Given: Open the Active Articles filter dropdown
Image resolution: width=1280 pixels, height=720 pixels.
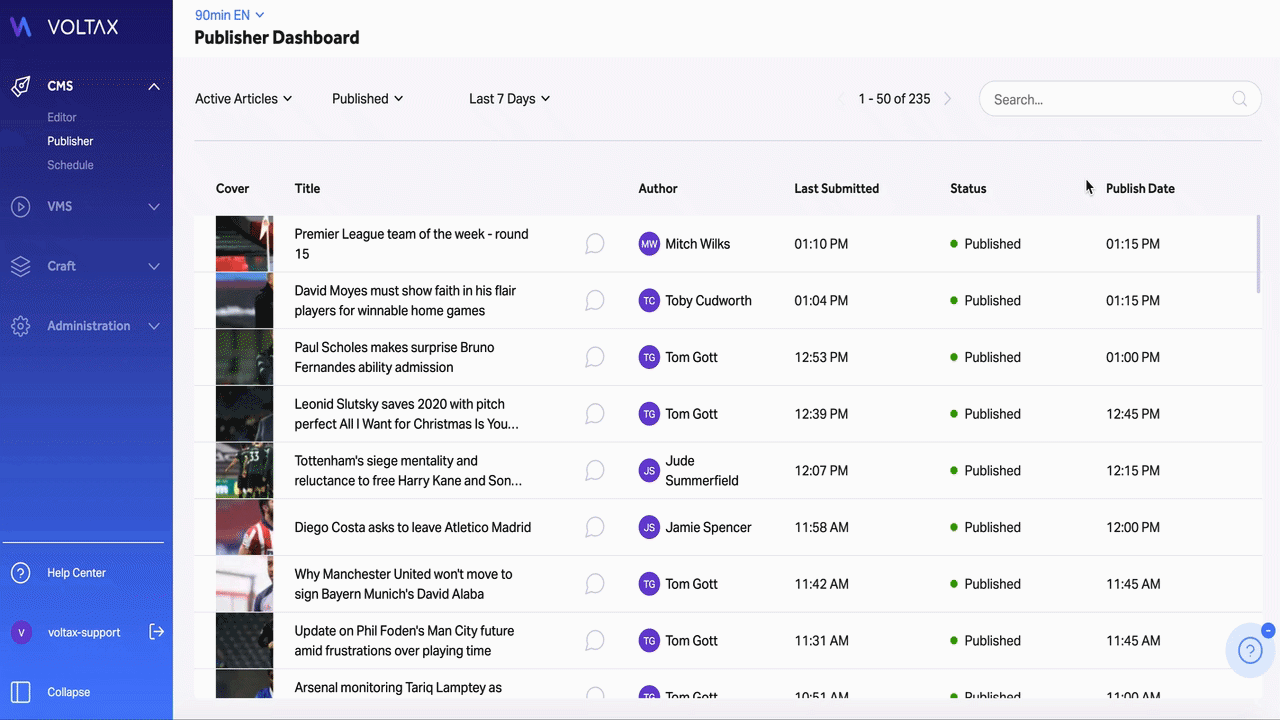Looking at the screenshot, I should pos(243,99).
